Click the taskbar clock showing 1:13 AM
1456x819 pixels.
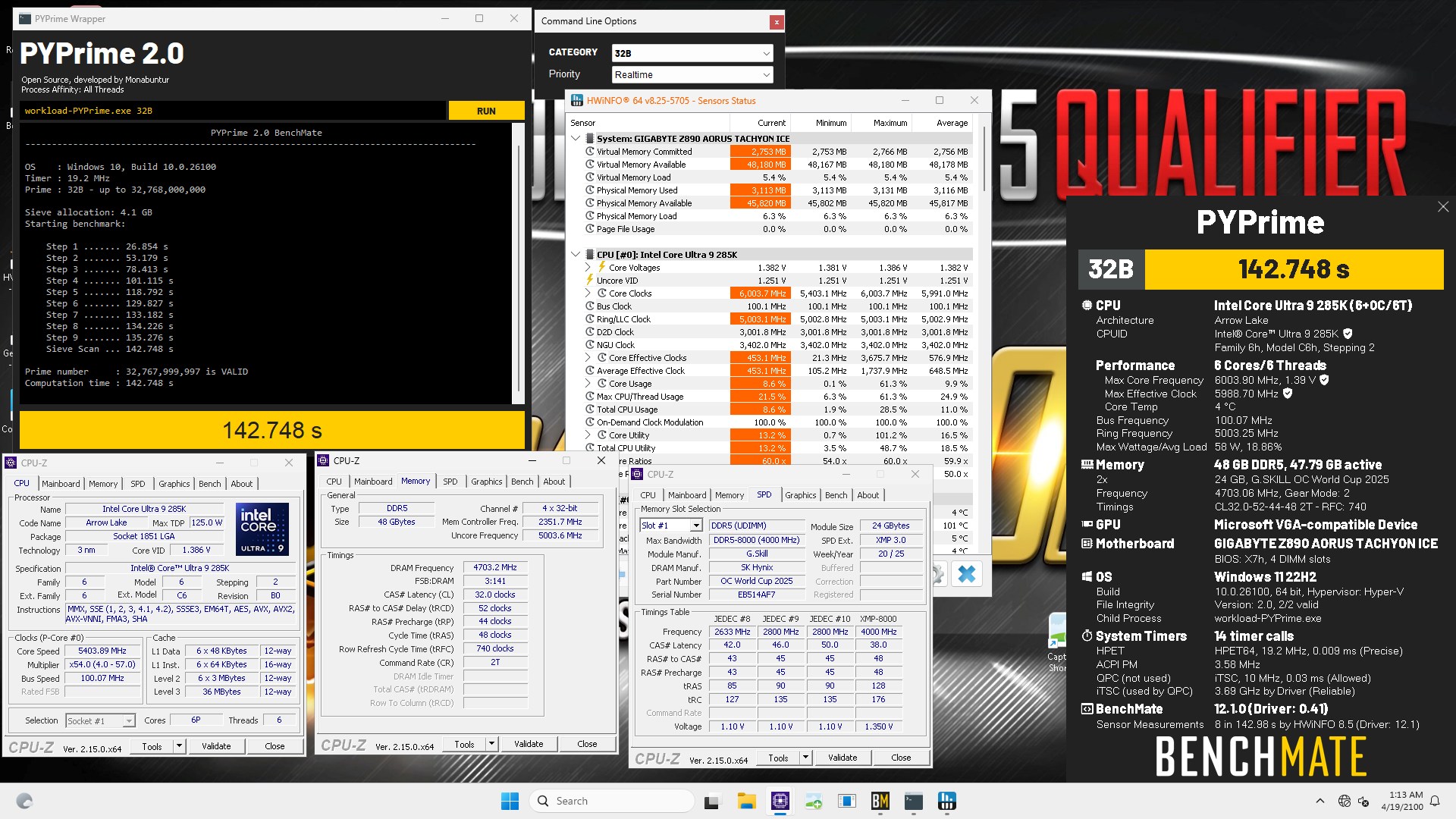[1401, 801]
